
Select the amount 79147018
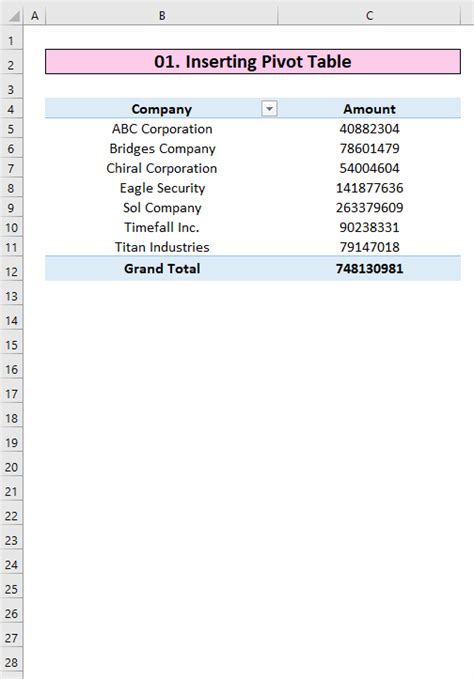369,247
